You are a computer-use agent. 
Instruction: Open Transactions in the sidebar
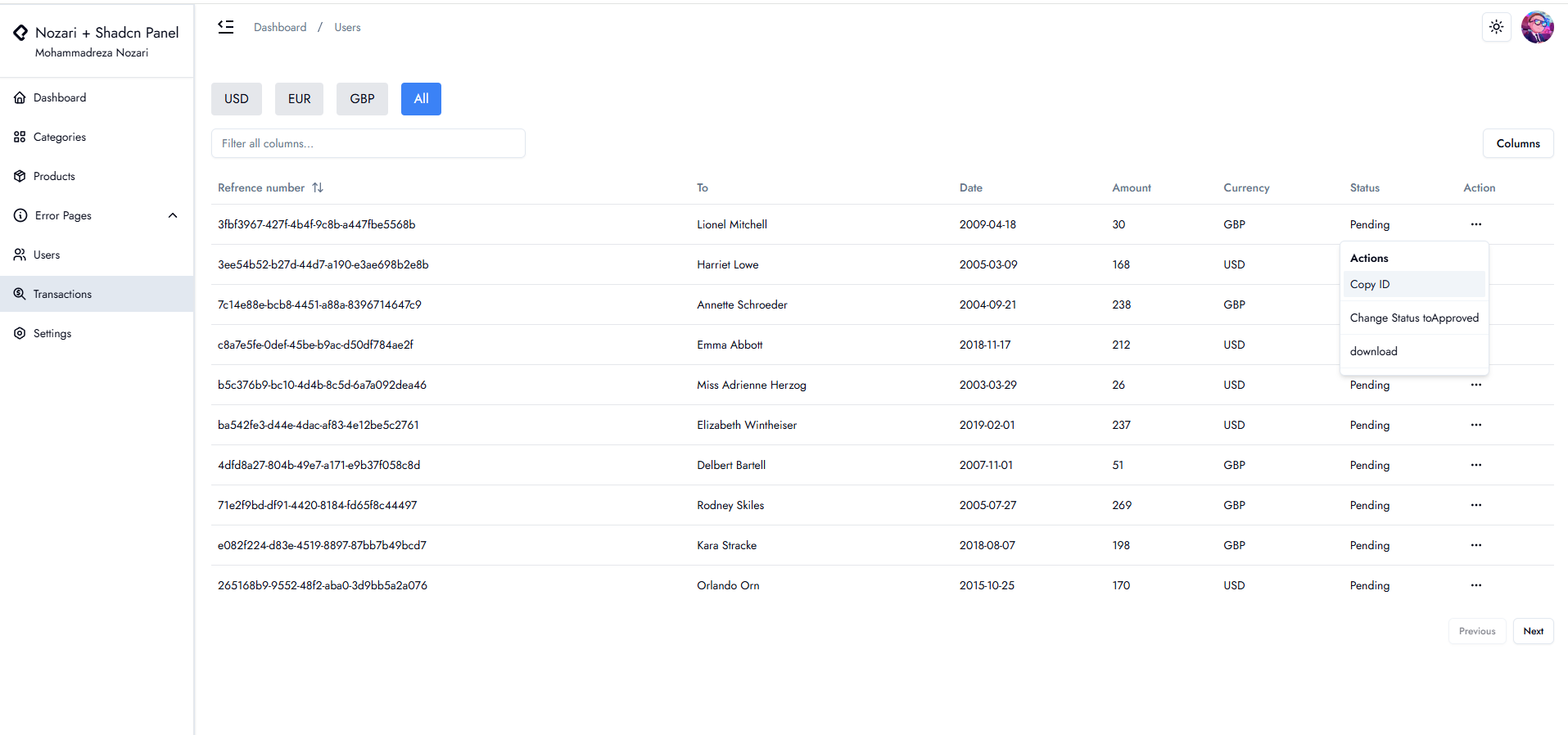97,294
